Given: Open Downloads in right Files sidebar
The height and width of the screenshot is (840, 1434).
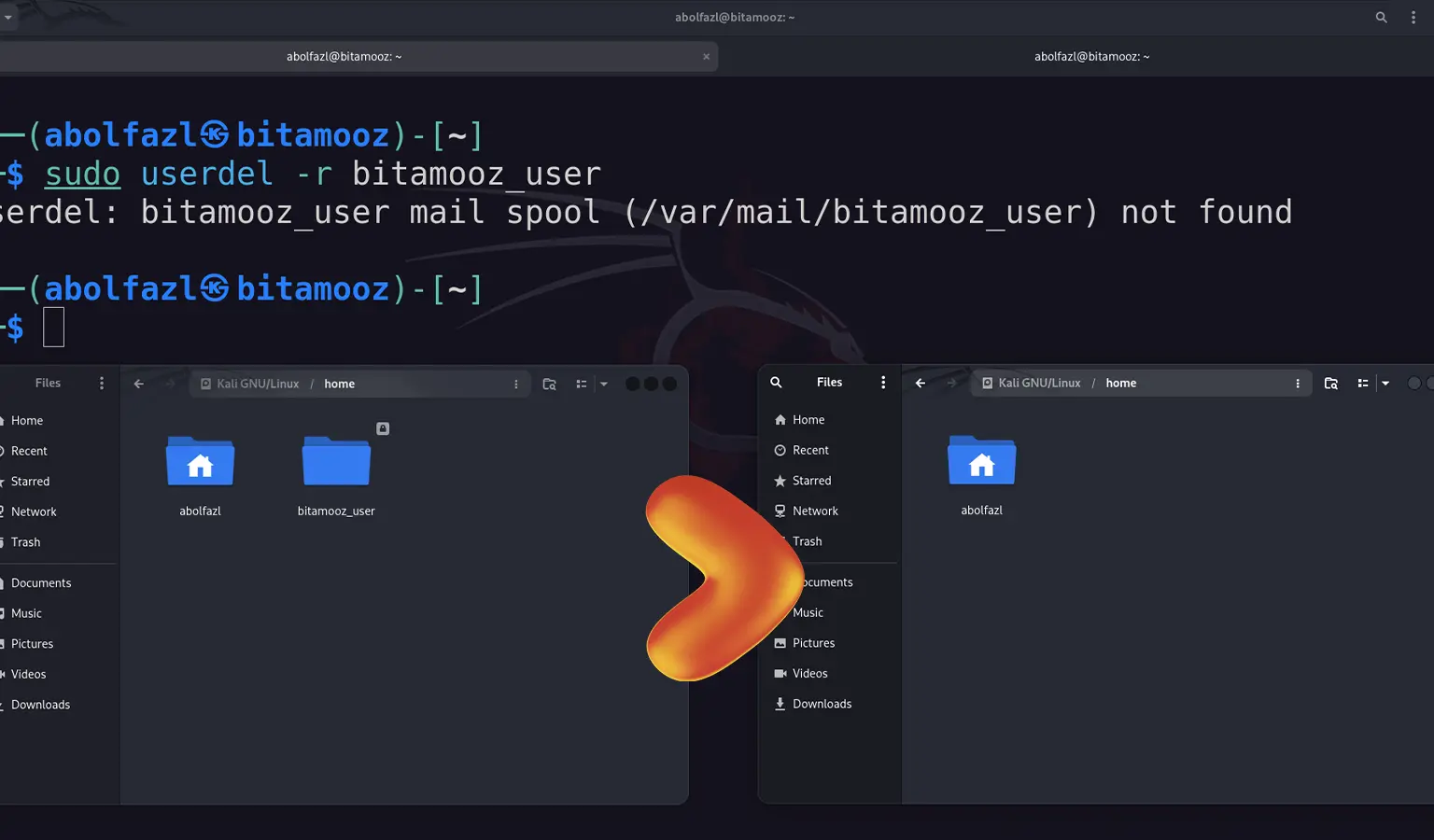Looking at the screenshot, I should click(822, 704).
